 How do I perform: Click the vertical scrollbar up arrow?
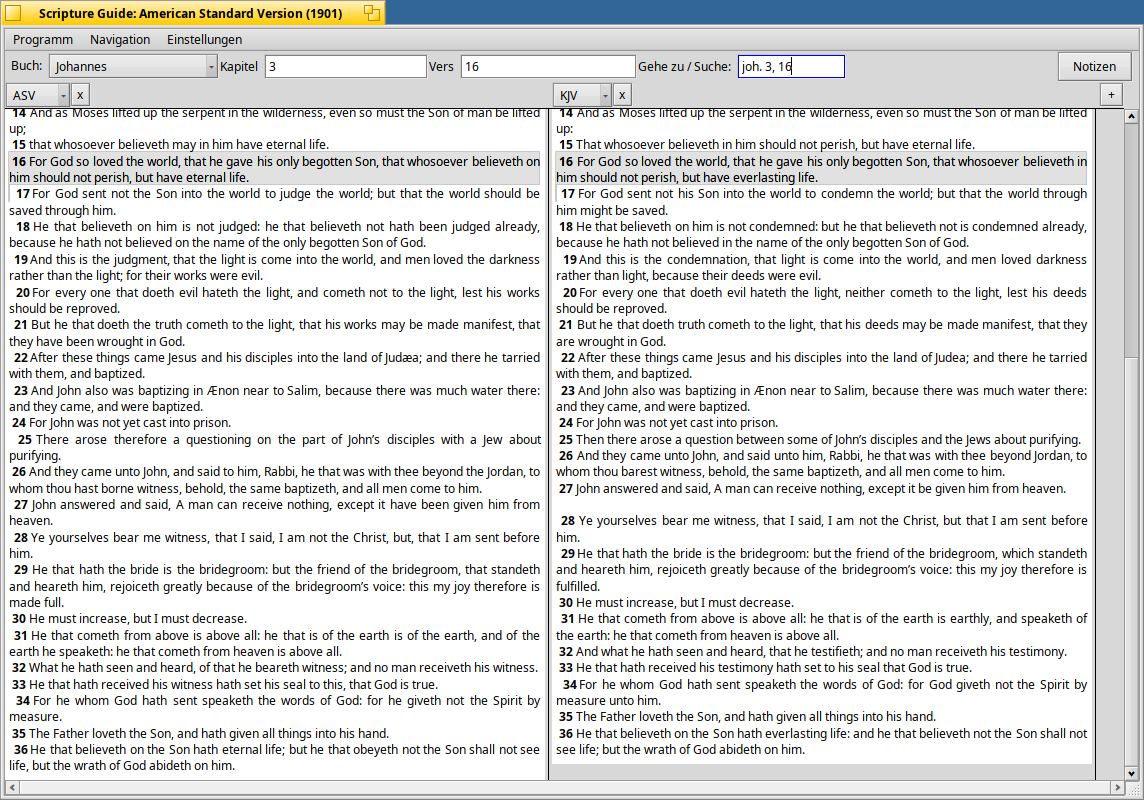point(1131,116)
